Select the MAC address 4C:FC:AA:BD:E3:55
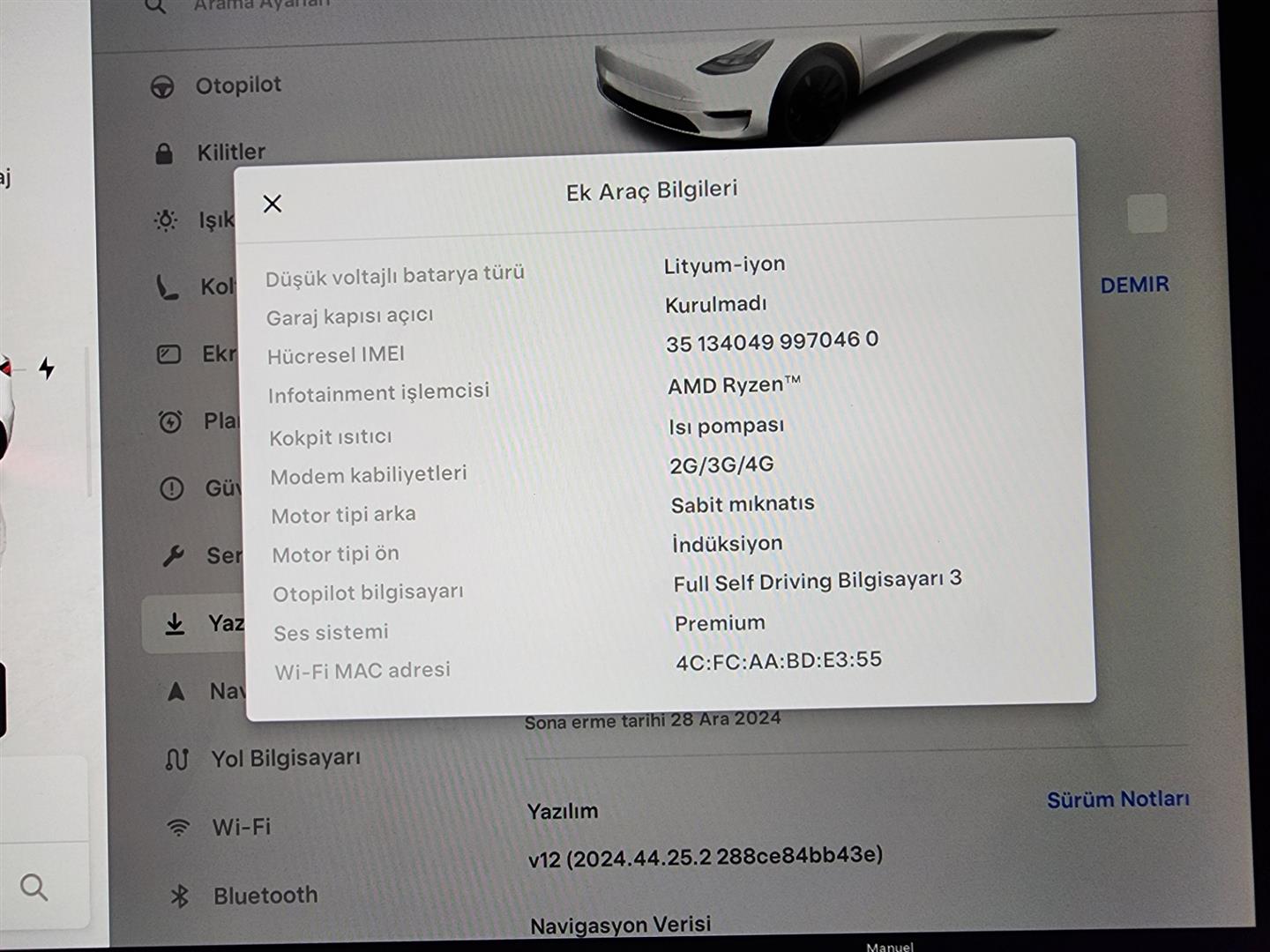1270x952 pixels. pyautogui.click(x=779, y=661)
